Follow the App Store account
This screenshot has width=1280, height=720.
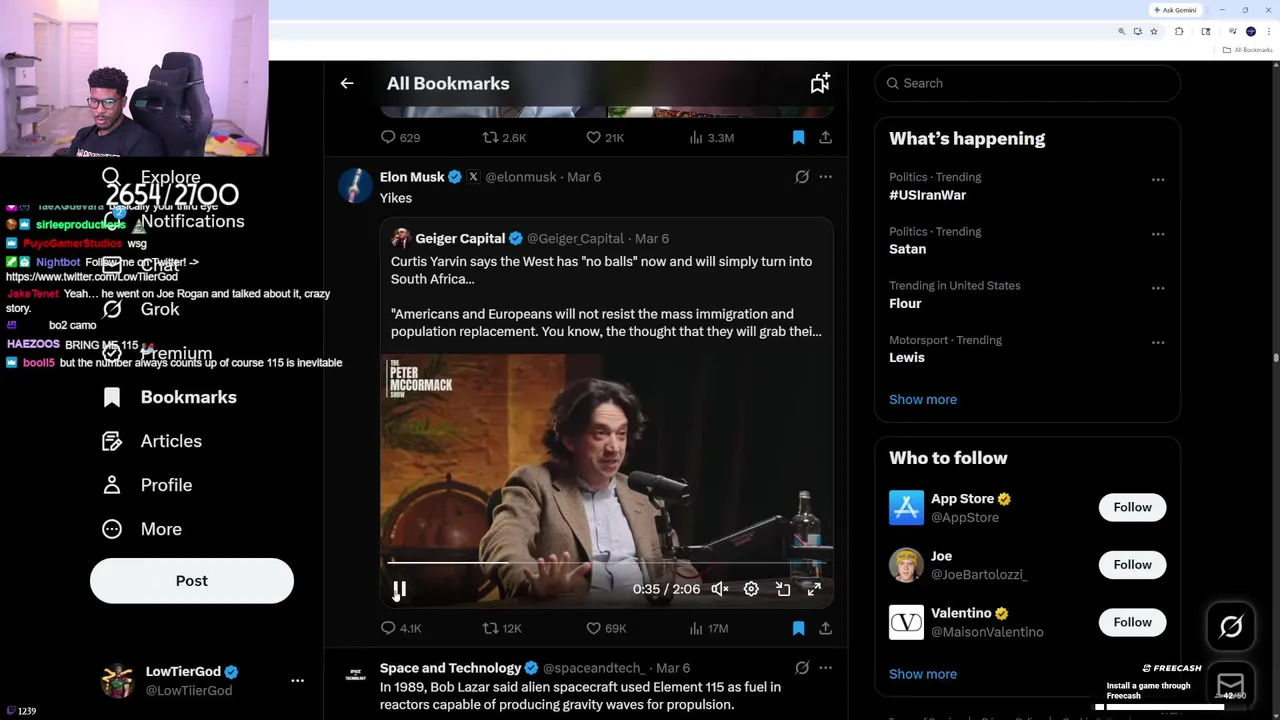(x=1132, y=507)
